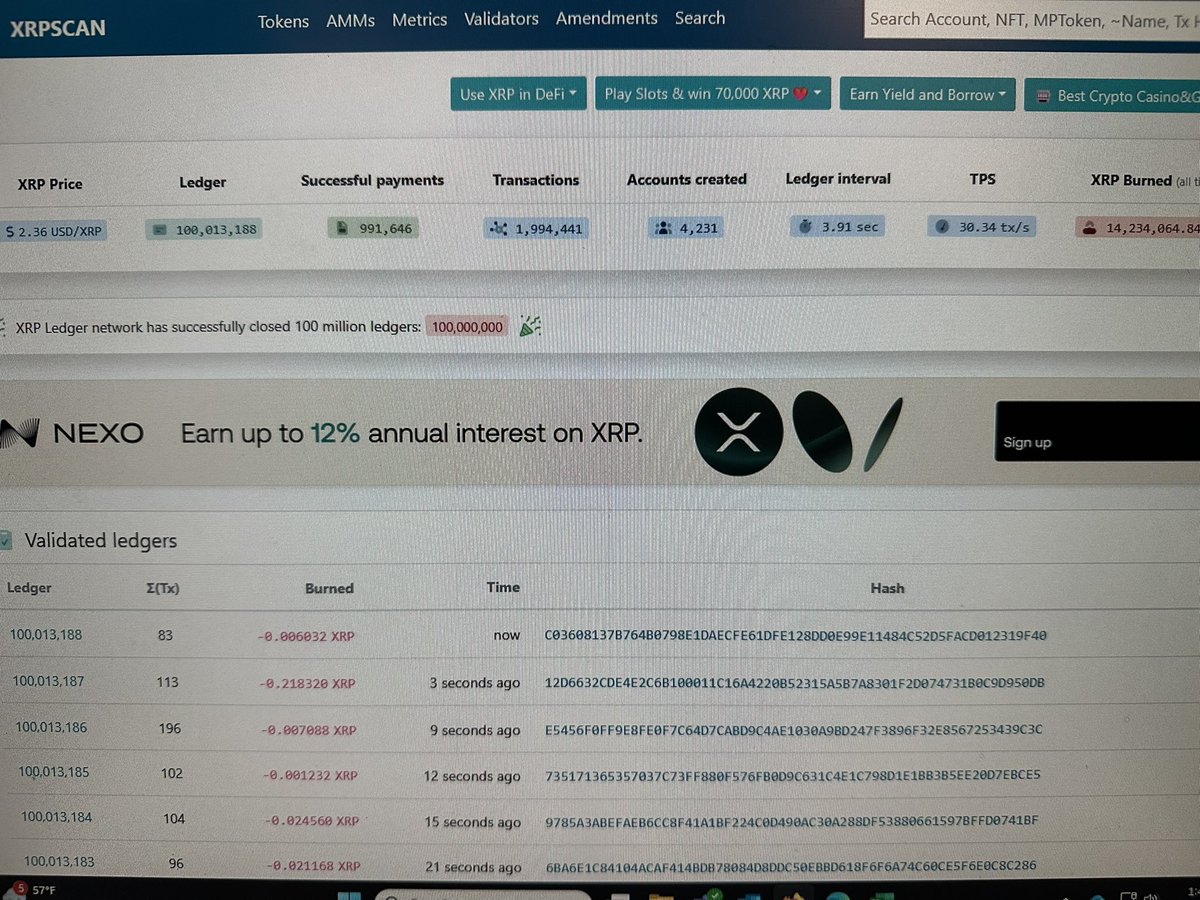Open the AMMs menu item
1200x900 pixels.
[350, 20]
